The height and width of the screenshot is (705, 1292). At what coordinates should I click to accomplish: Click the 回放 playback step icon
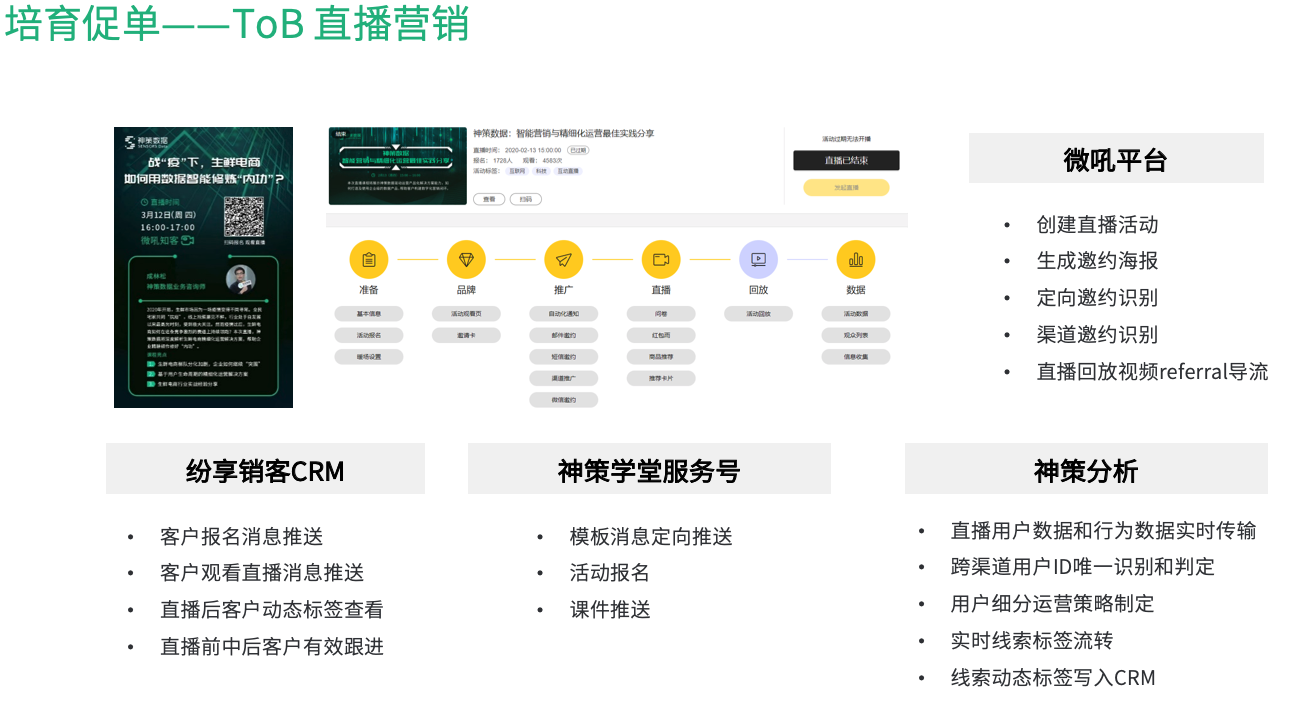coord(758,259)
